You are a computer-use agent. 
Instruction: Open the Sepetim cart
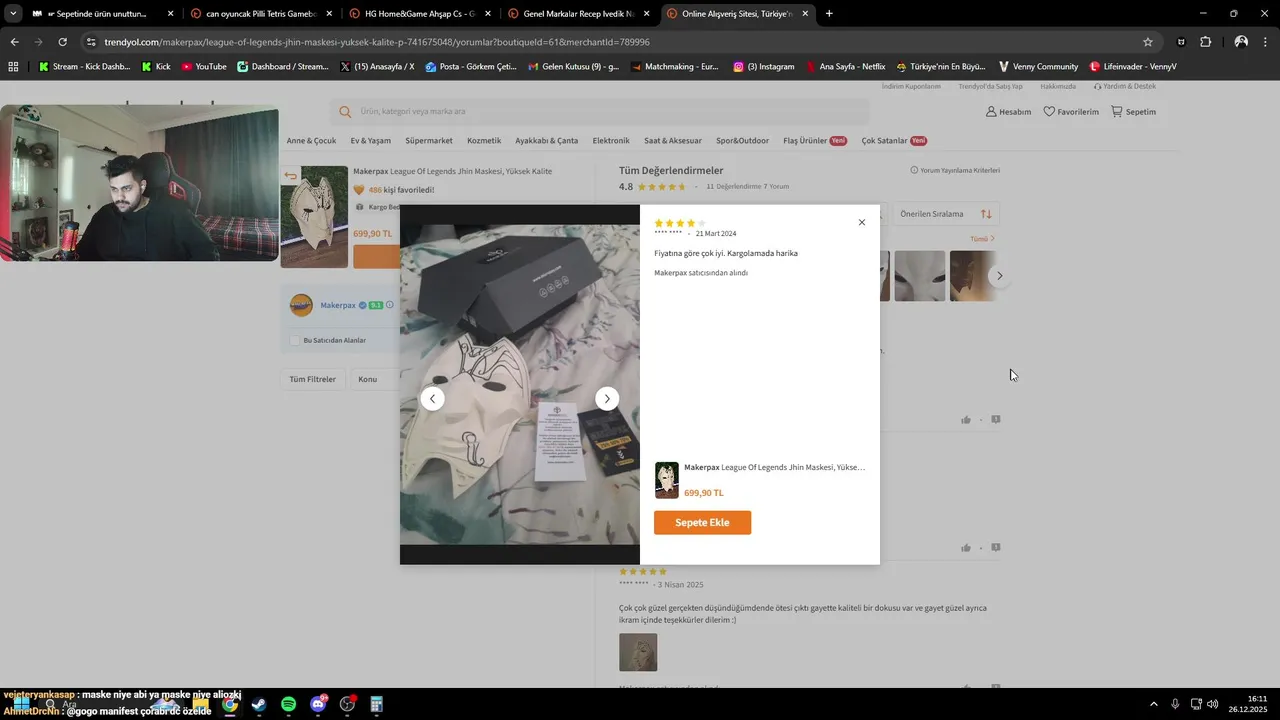[x=1133, y=111]
